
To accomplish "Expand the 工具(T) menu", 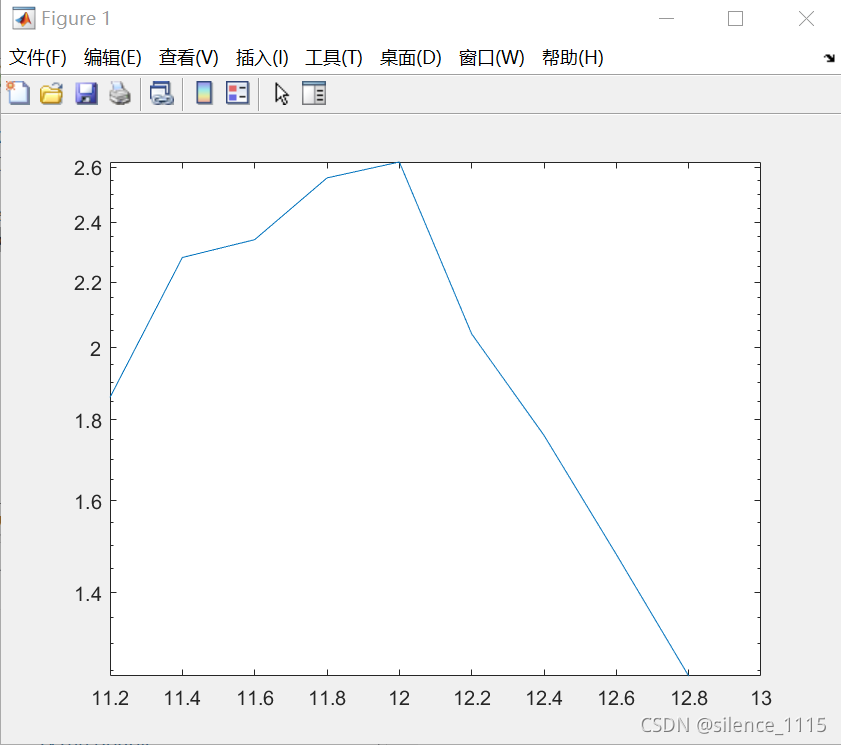I will point(334,58).
